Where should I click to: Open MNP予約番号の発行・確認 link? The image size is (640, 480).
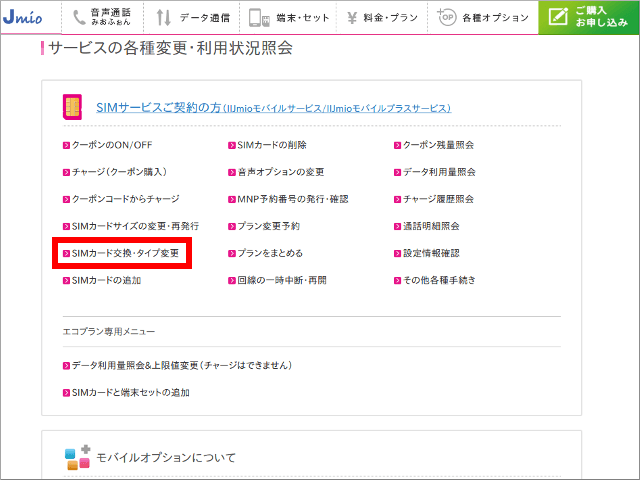(293, 199)
